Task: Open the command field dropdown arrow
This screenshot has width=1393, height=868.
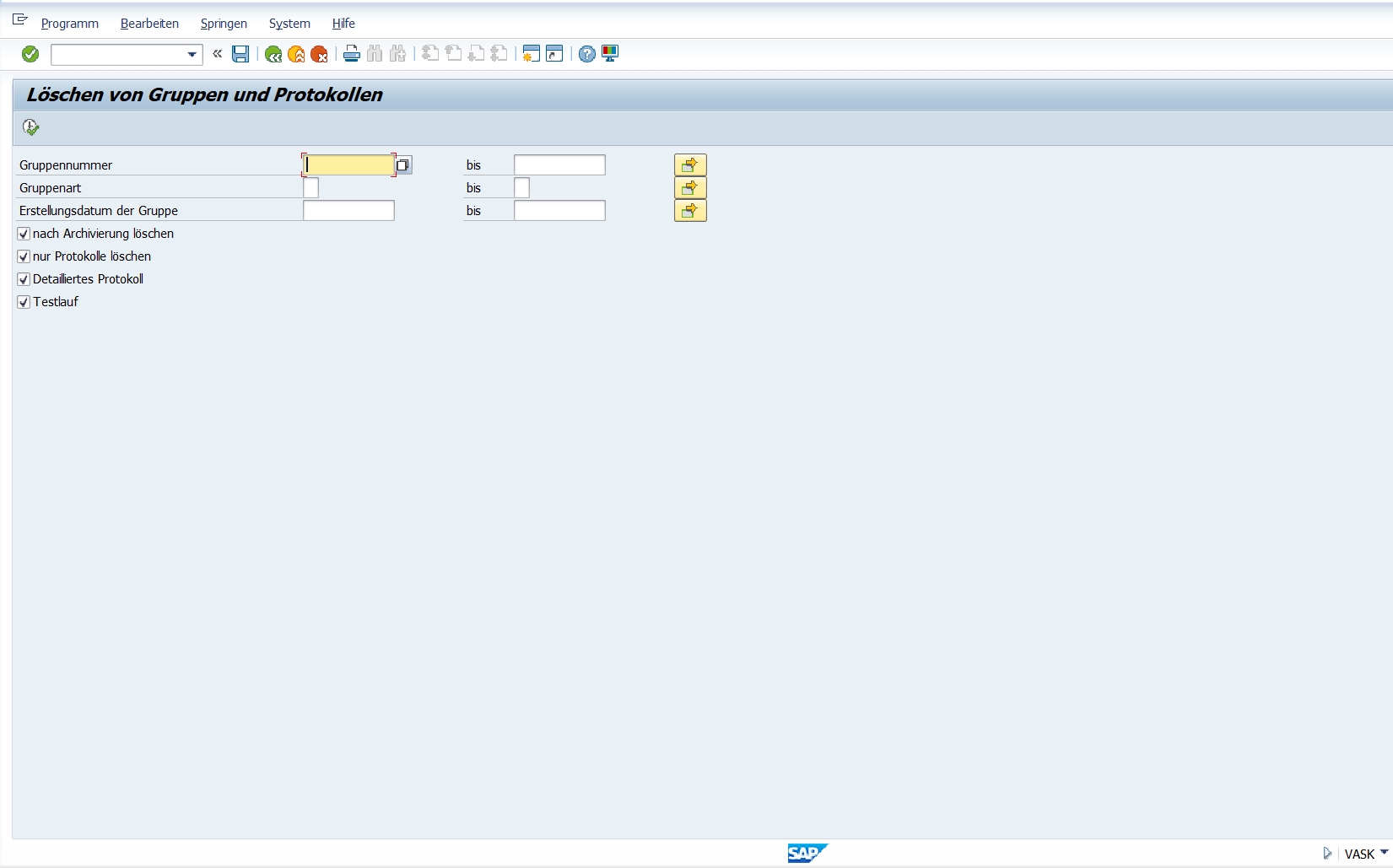Action: point(192,55)
